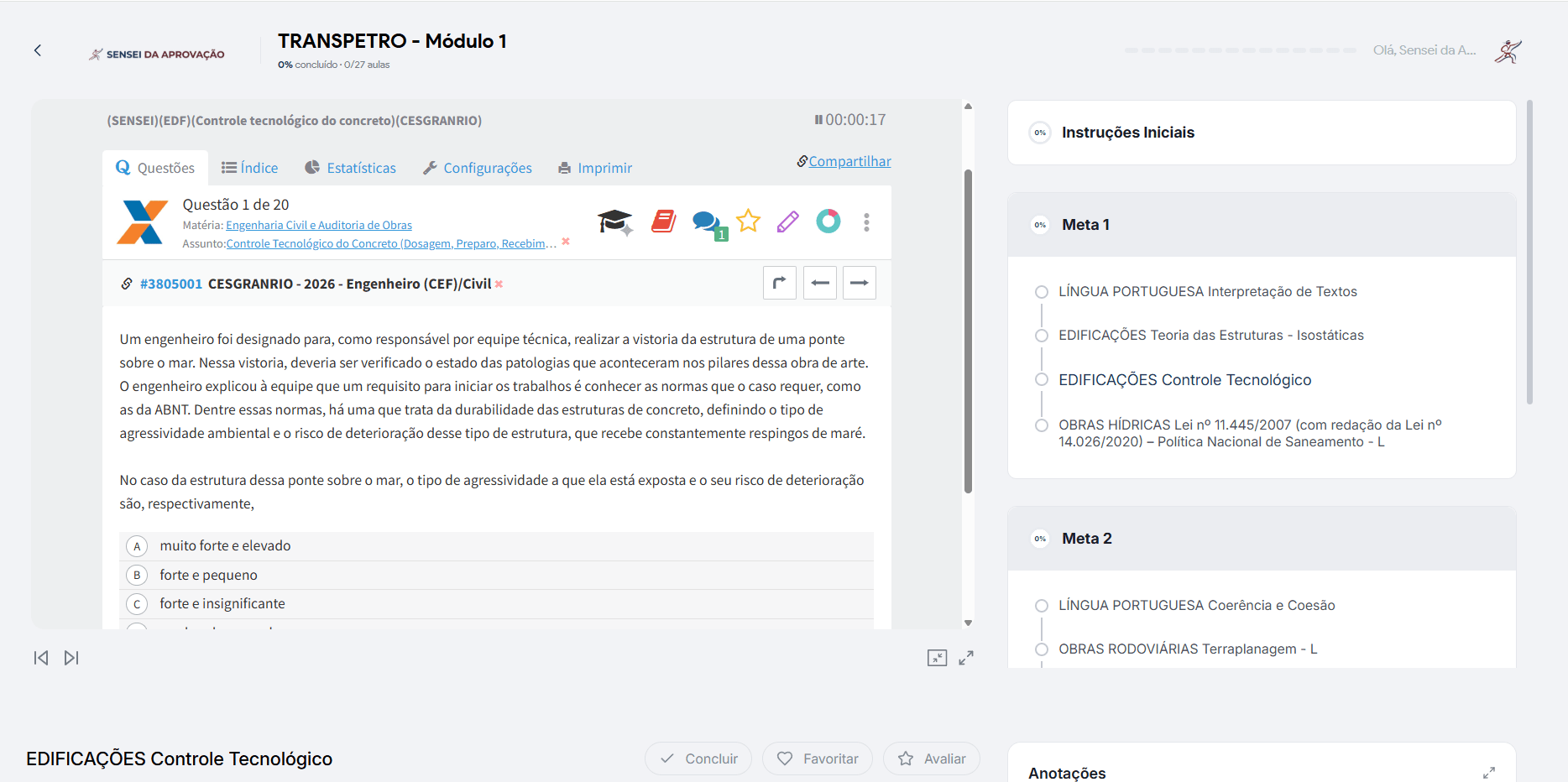
Task: Mark OBRAS RODOVIÁRIAS Terraplanagem circle
Action: click(x=1042, y=649)
